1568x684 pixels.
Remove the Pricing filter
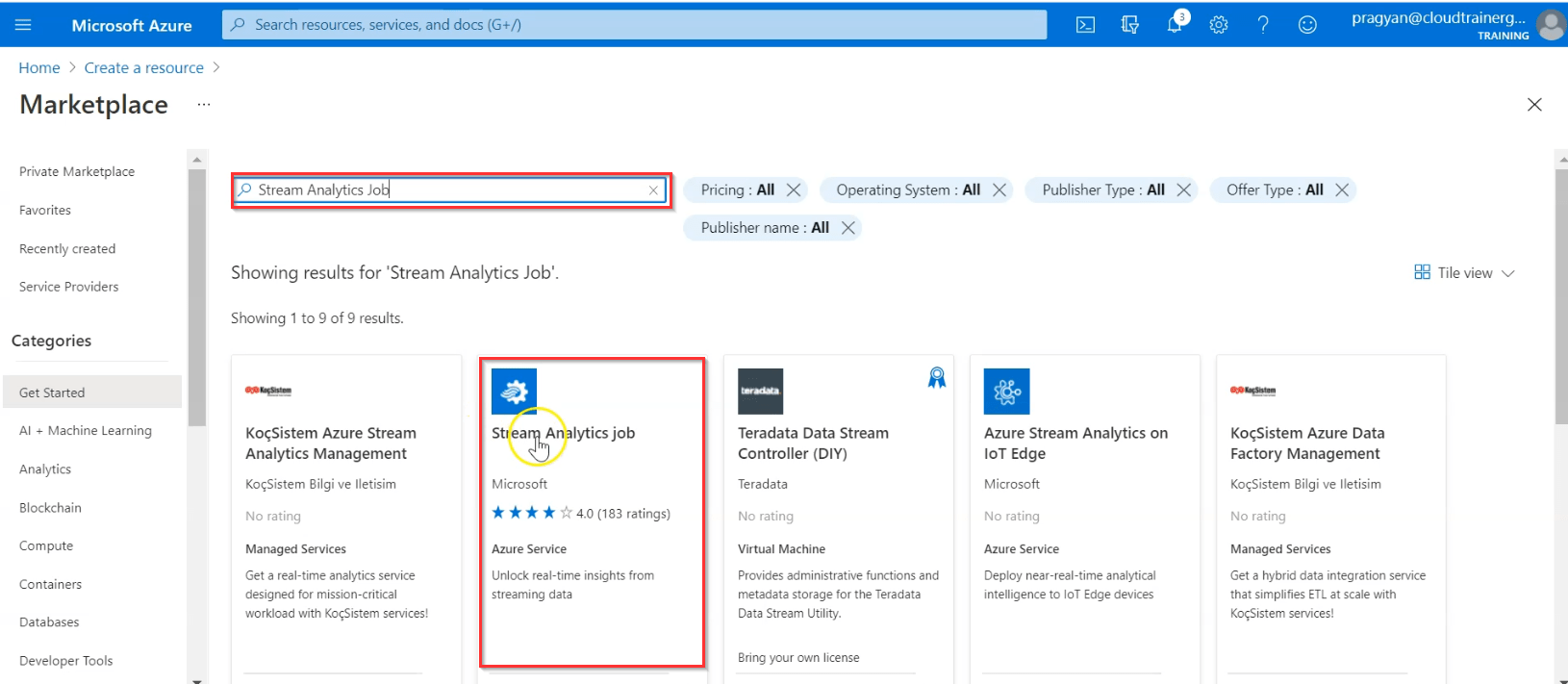click(x=794, y=190)
